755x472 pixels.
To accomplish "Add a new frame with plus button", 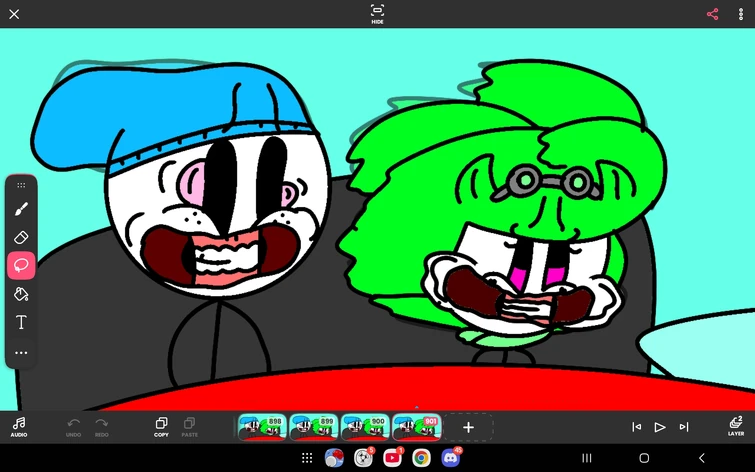I will pos(468,427).
